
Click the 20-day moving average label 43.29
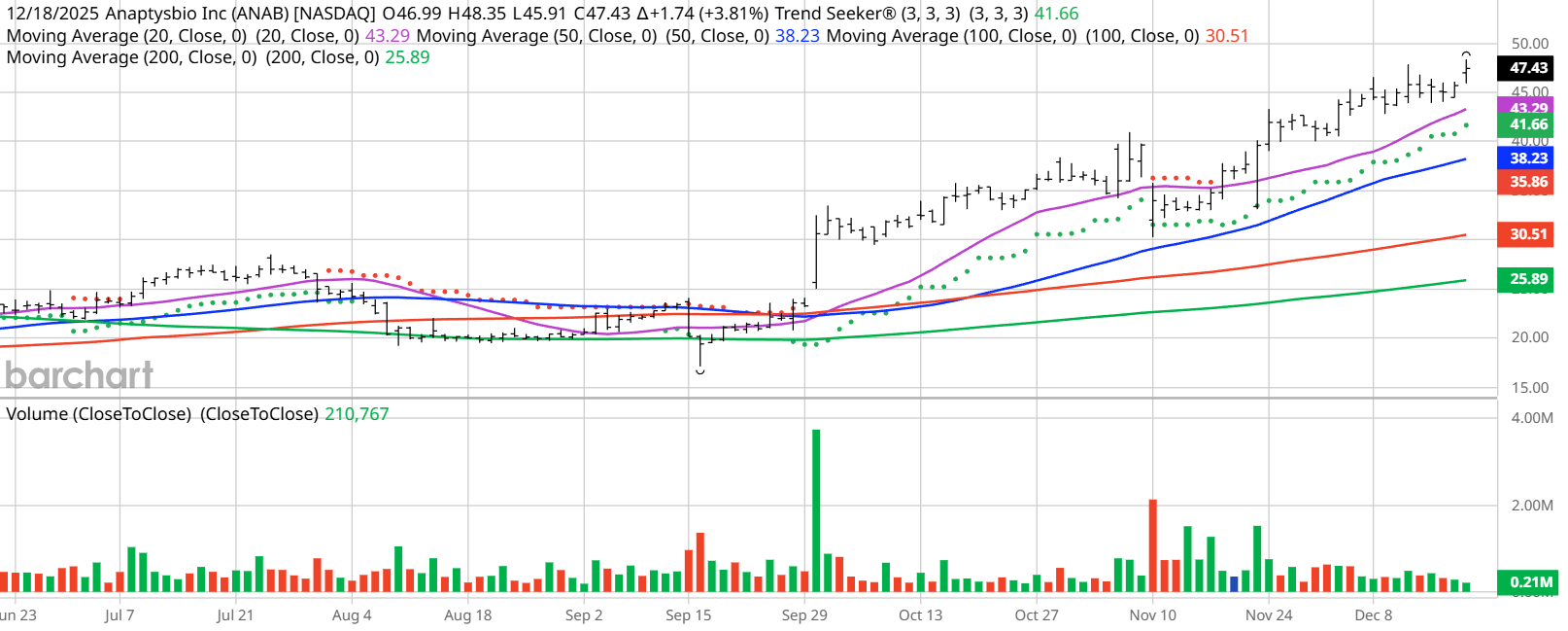pyautogui.click(x=1527, y=106)
